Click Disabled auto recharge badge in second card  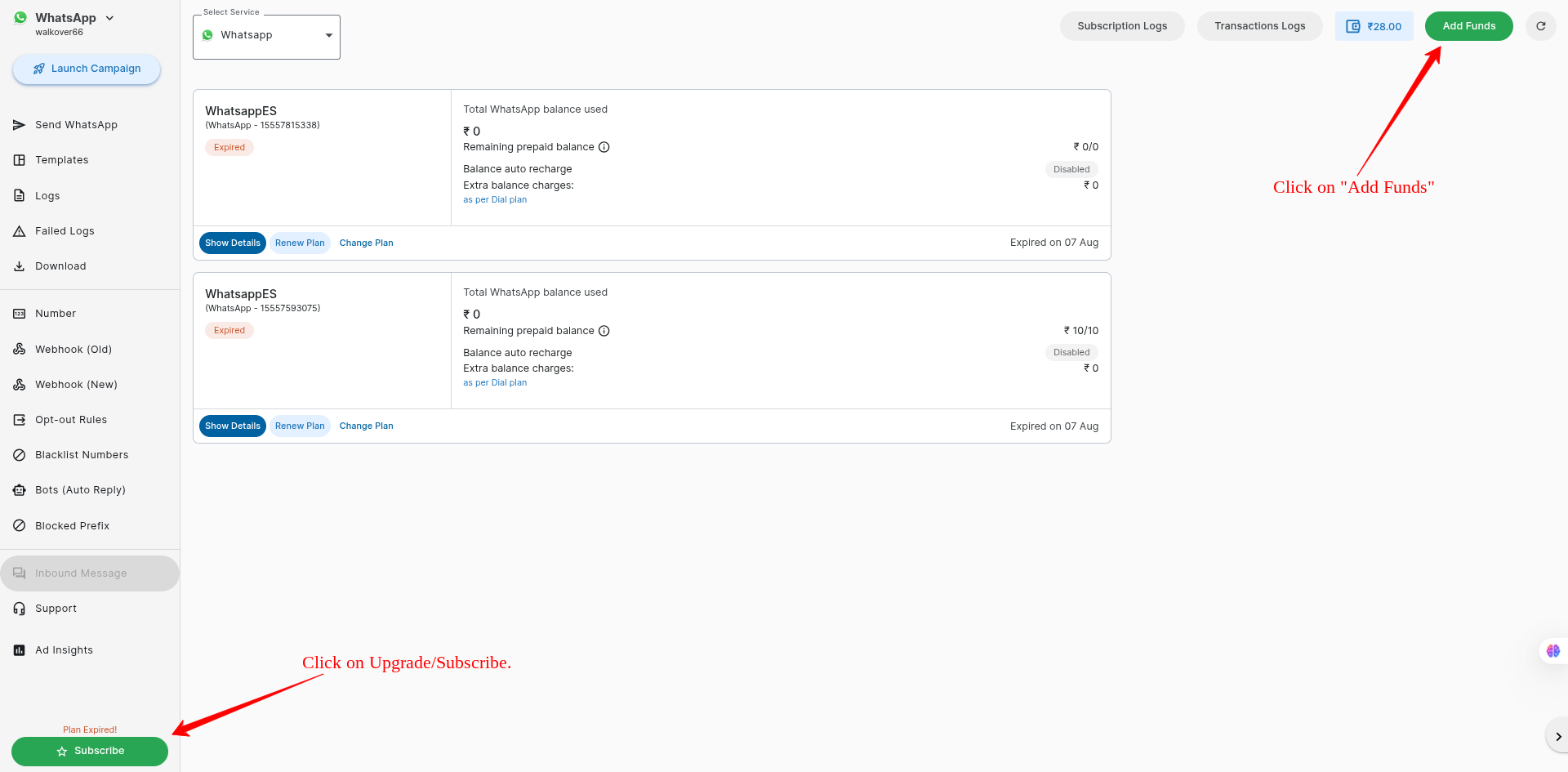[x=1071, y=353]
